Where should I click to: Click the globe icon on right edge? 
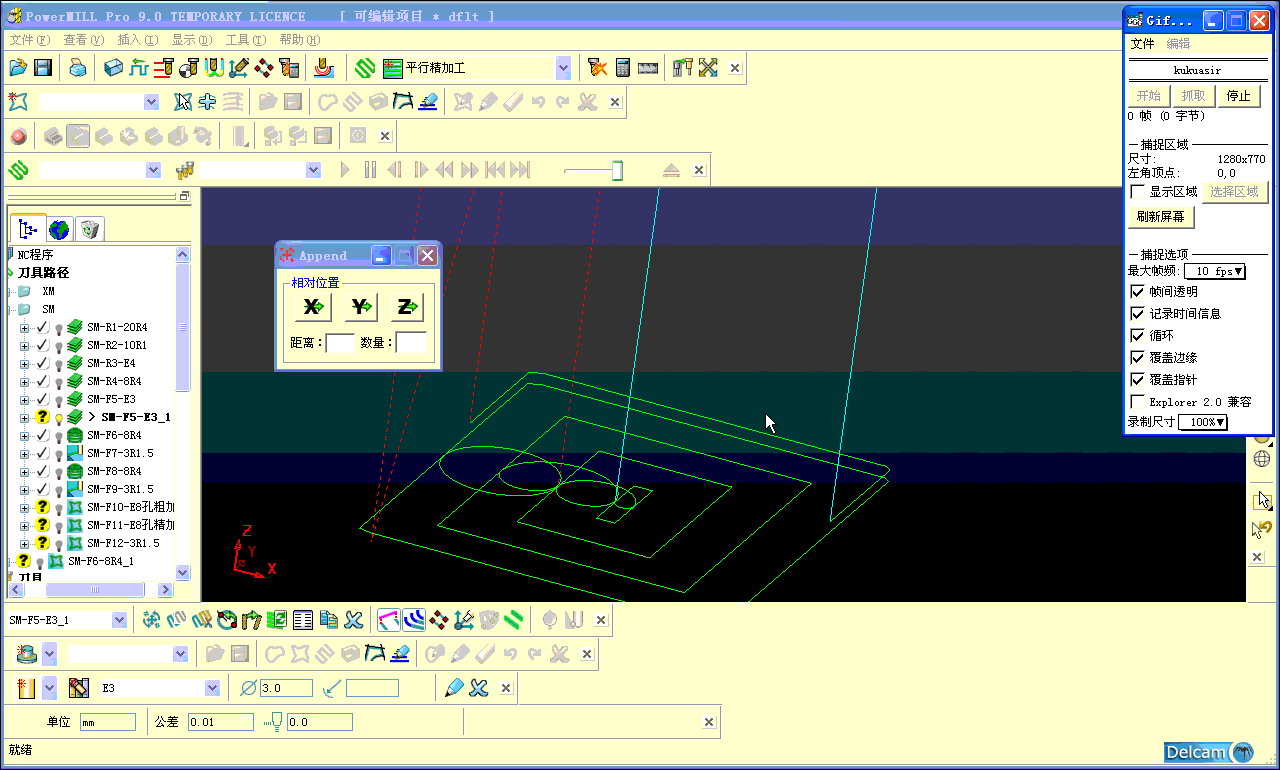(x=1263, y=459)
